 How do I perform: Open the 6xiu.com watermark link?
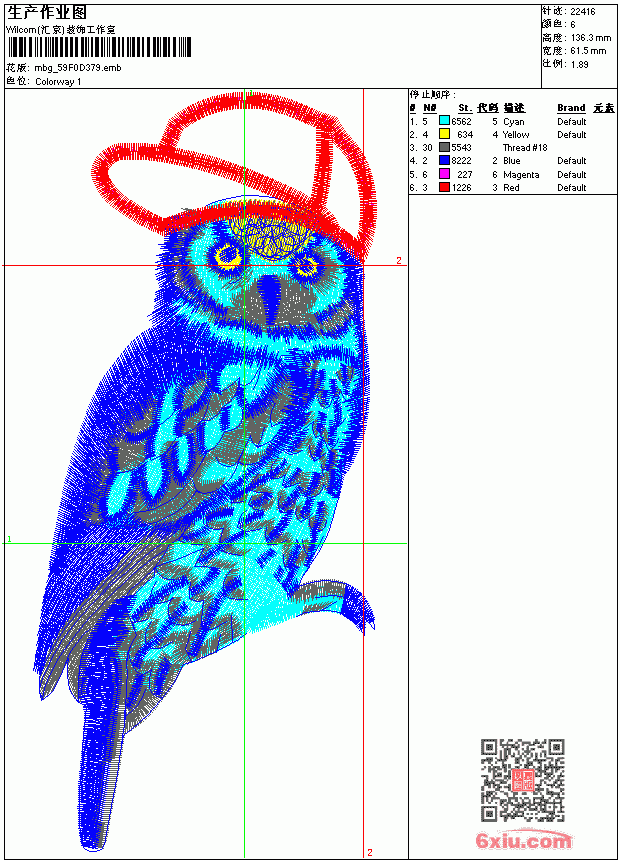[524, 840]
